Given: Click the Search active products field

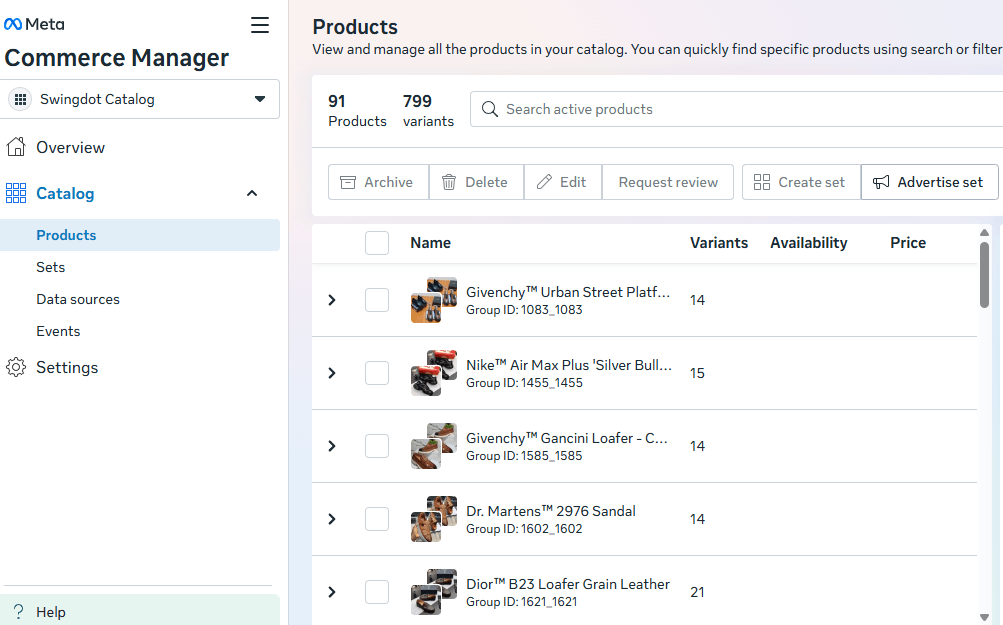Looking at the screenshot, I should (736, 109).
